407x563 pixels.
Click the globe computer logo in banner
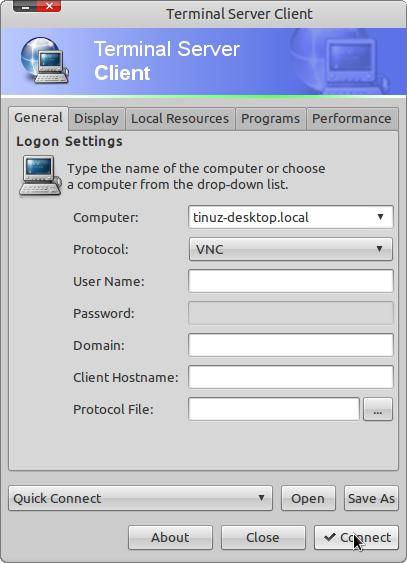(x=45, y=60)
